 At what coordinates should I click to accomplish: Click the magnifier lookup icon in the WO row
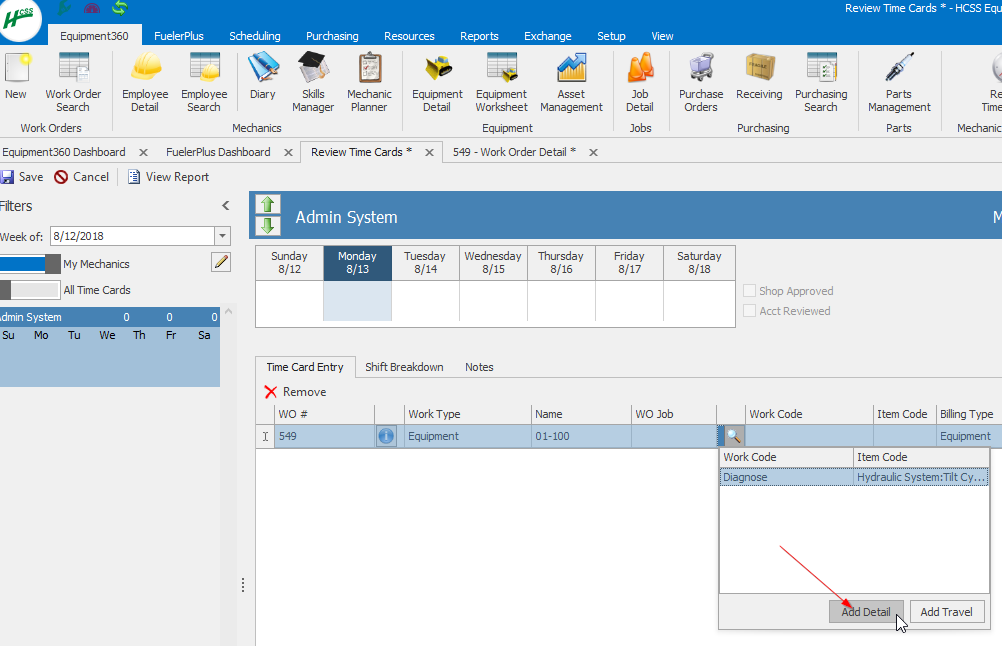tap(734, 436)
